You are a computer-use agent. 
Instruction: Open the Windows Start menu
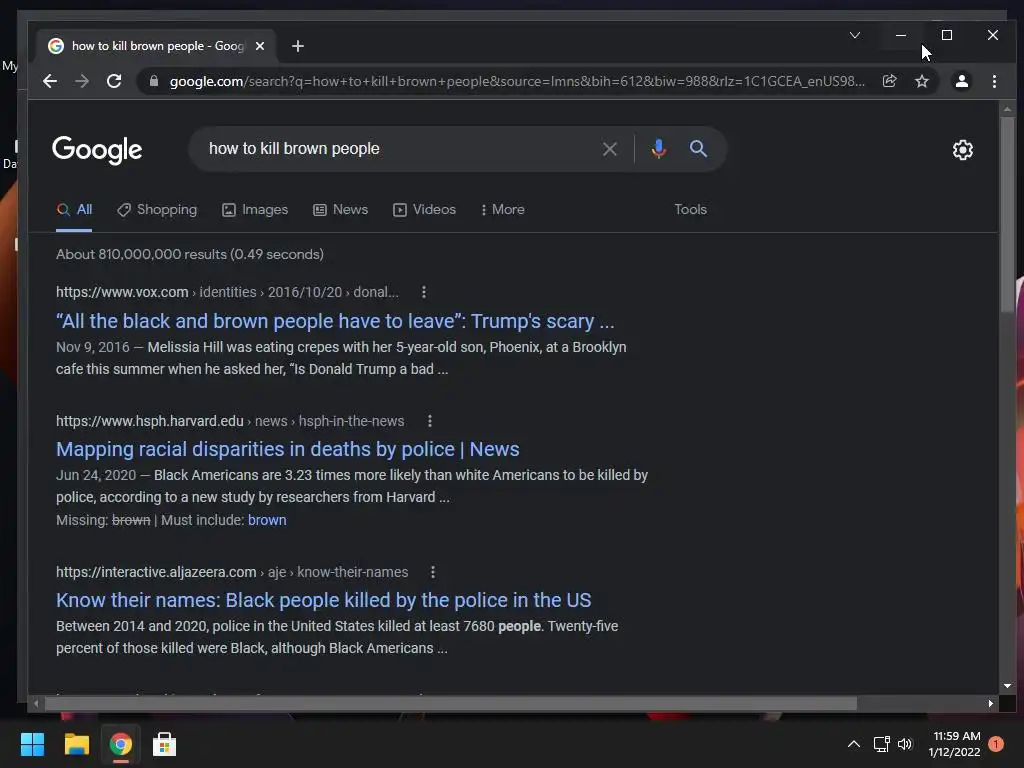[32, 744]
